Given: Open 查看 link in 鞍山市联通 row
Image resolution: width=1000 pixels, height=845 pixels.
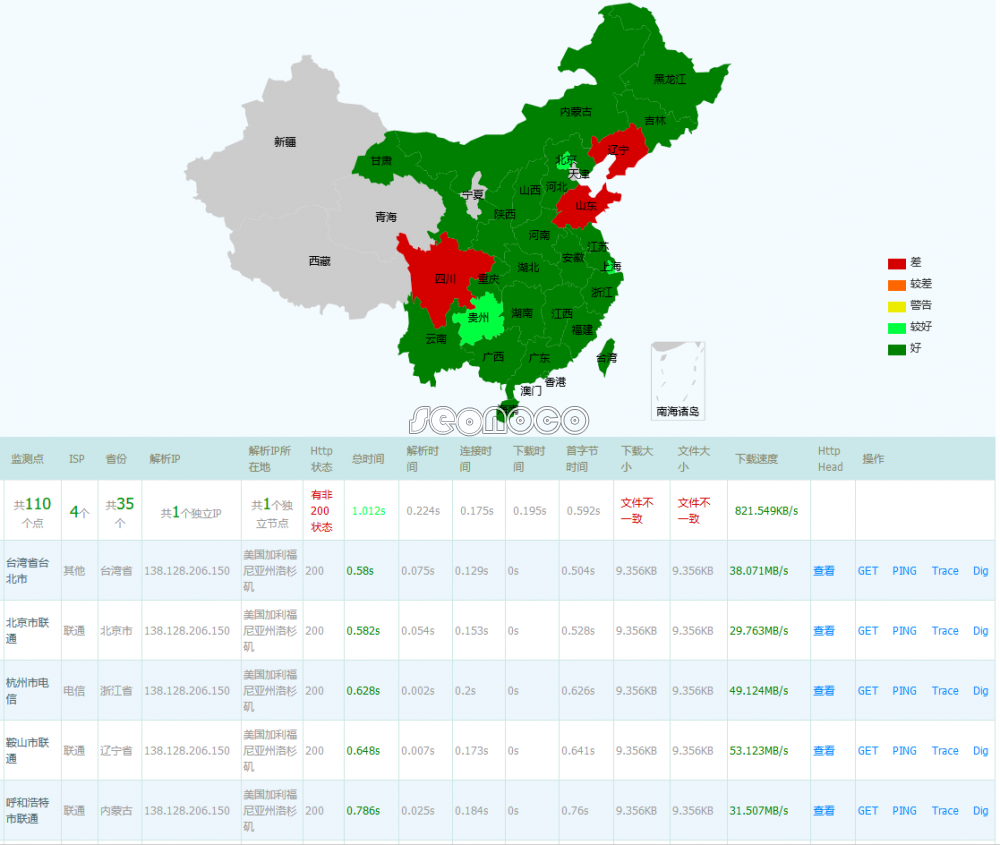Looking at the screenshot, I should pos(823,751).
